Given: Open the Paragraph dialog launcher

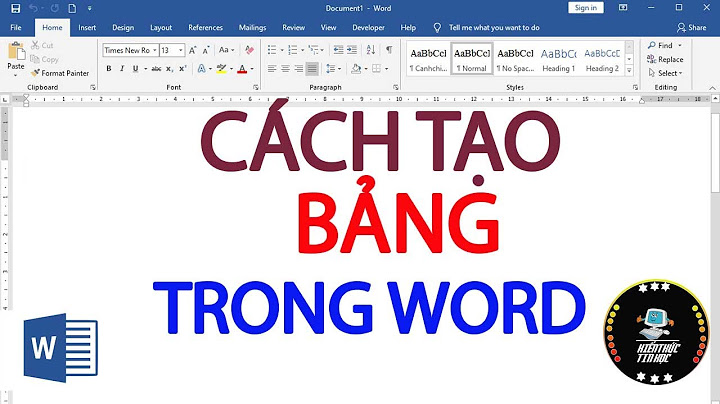Looking at the screenshot, I should click(x=396, y=87).
